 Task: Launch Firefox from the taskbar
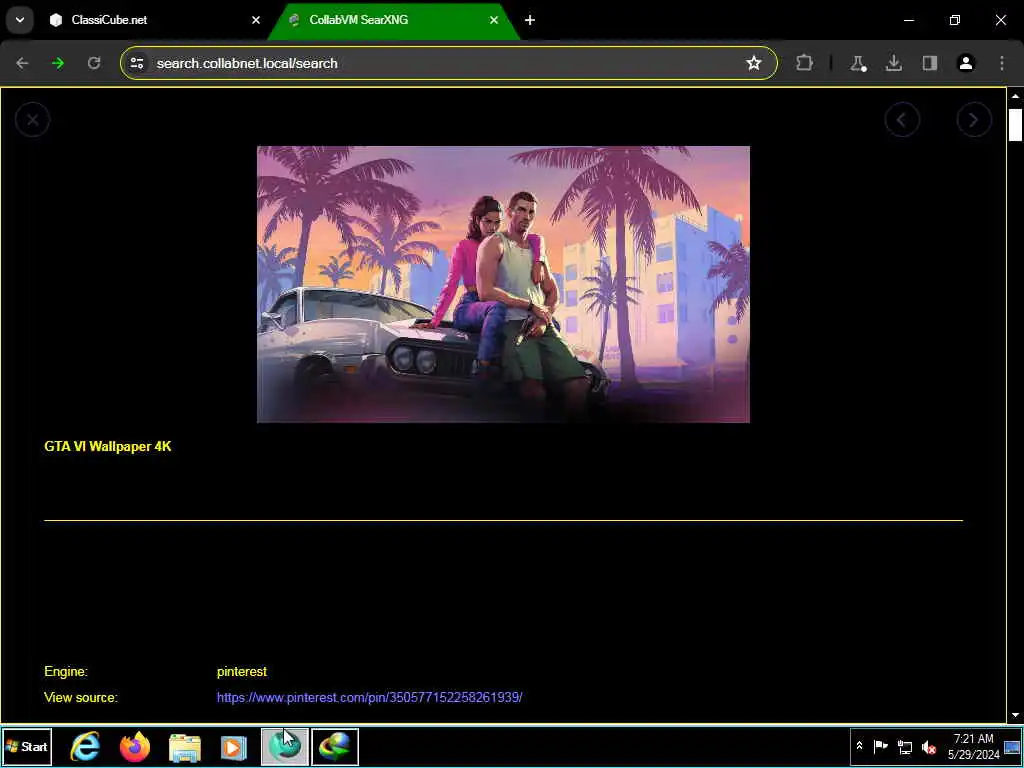click(x=135, y=746)
